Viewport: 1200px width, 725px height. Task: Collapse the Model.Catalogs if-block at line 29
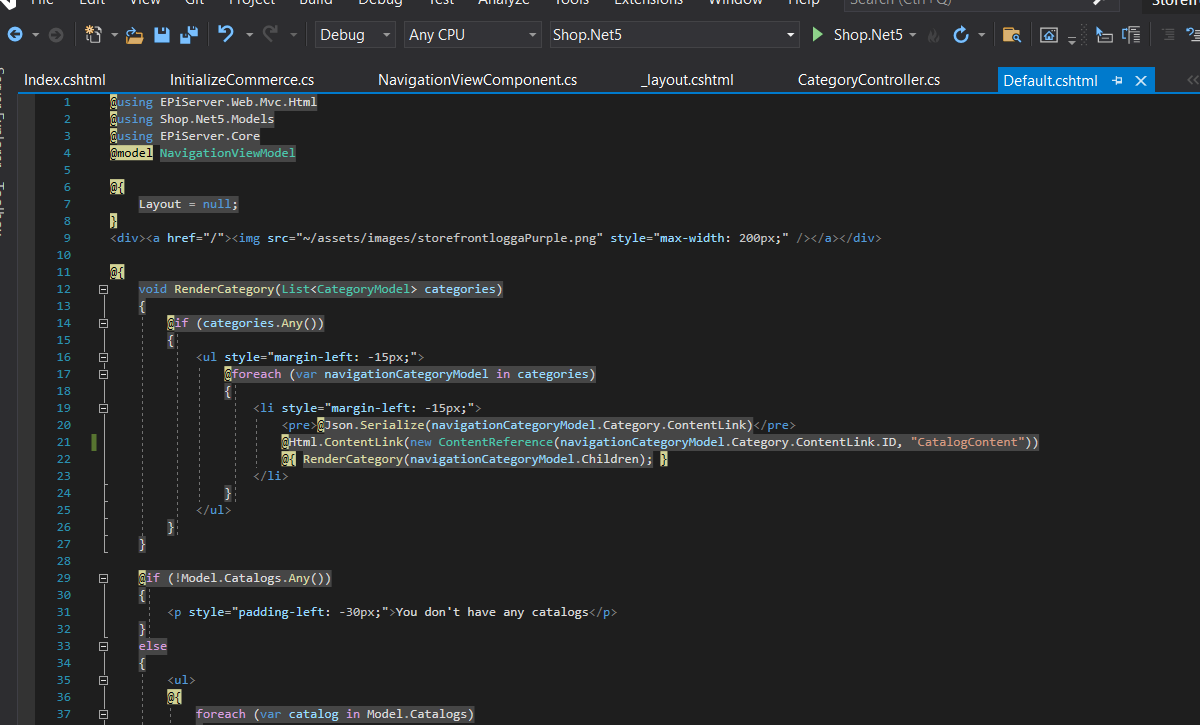click(103, 578)
